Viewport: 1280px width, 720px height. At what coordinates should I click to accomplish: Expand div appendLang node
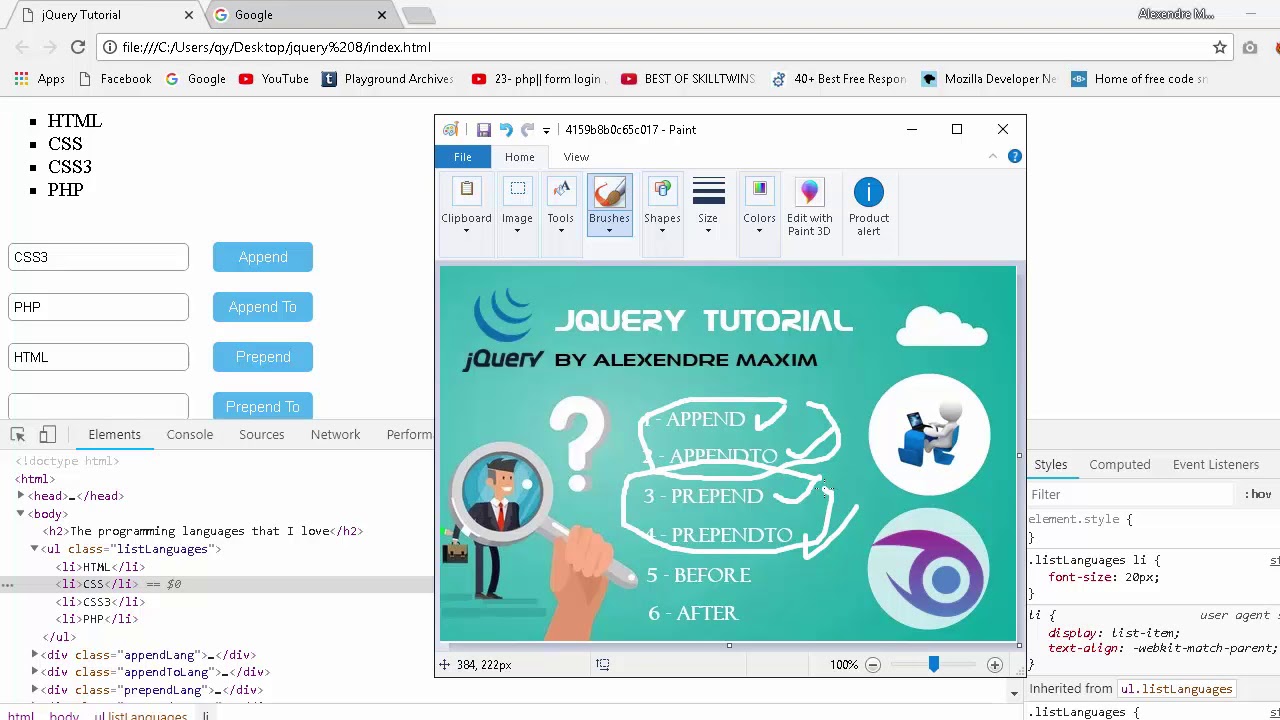[x=35, y=655]
